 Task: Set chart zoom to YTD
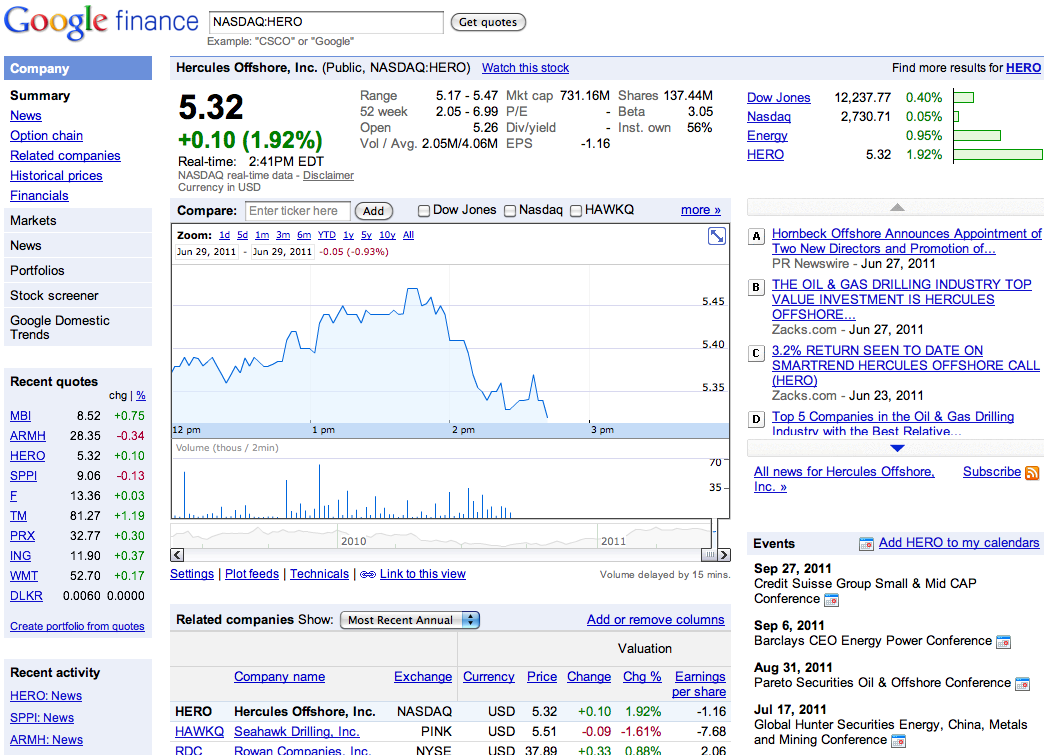pos(326,235)
